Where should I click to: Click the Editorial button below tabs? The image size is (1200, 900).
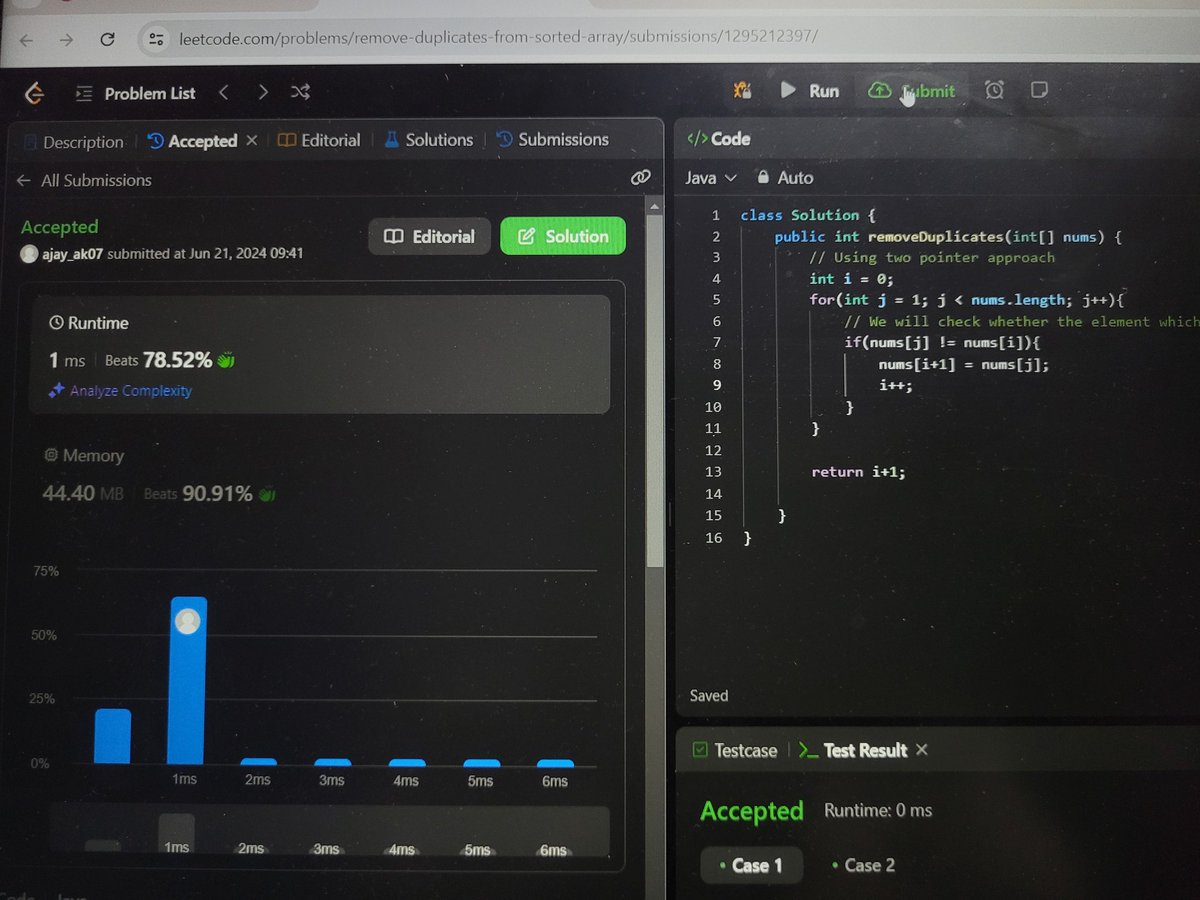430,237
